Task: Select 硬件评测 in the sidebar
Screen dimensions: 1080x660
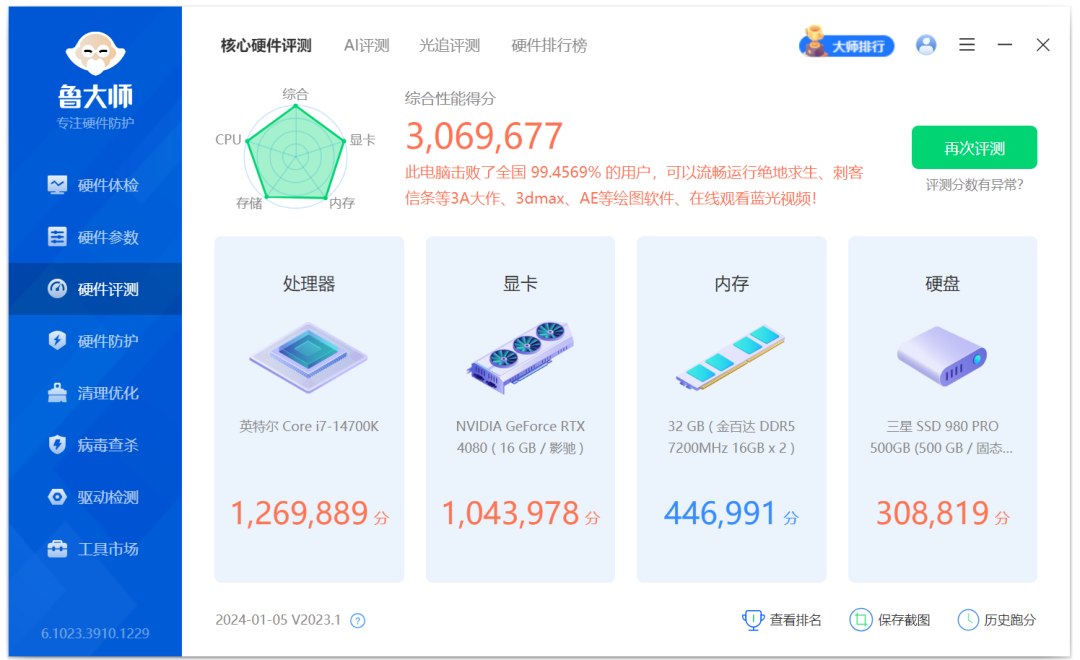Action: click(95, 289)
